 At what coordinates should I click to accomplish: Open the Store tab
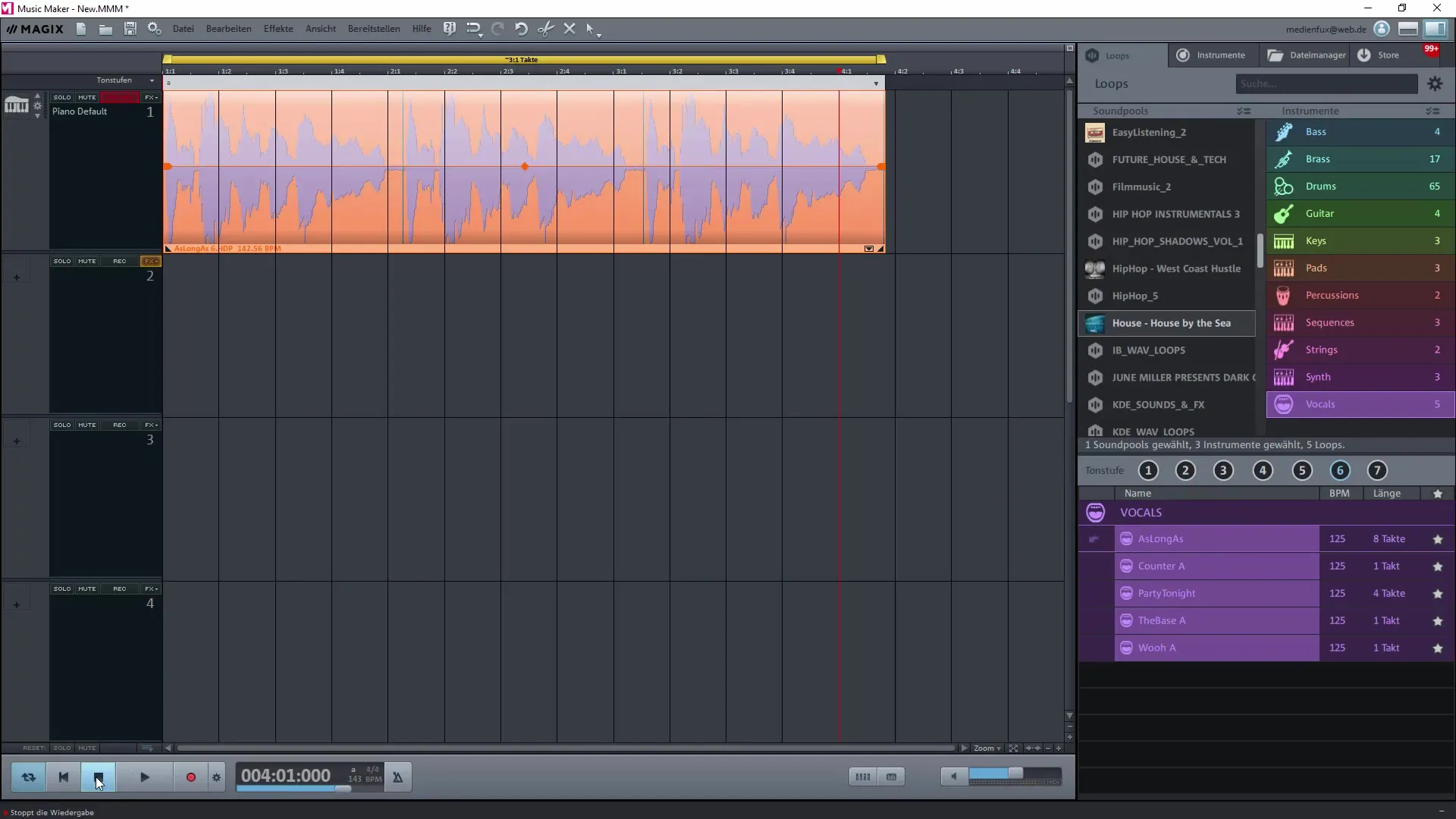[1379, 55]
